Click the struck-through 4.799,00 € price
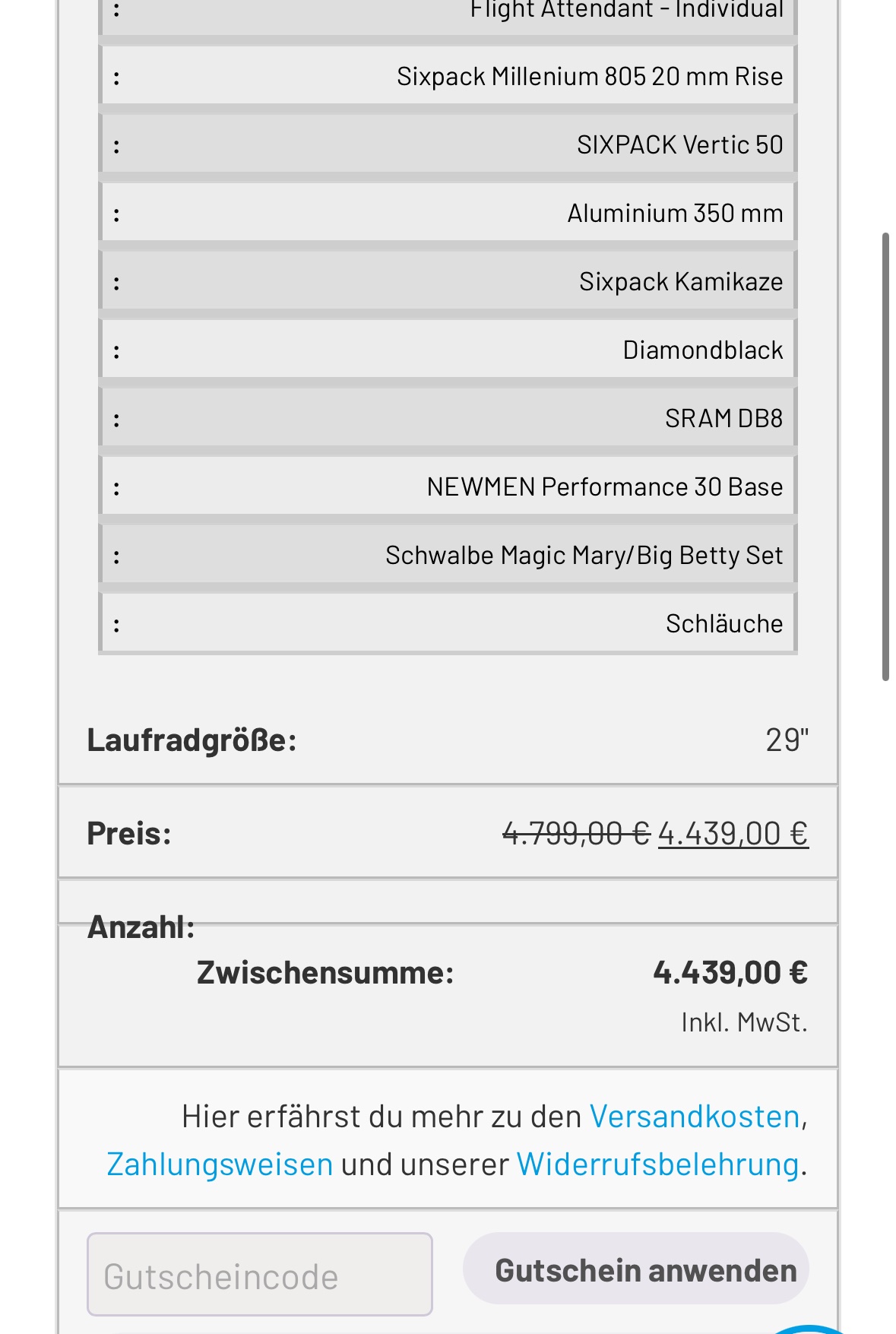Viewport: 896px width, 1334px height. [x=576, y=834]
